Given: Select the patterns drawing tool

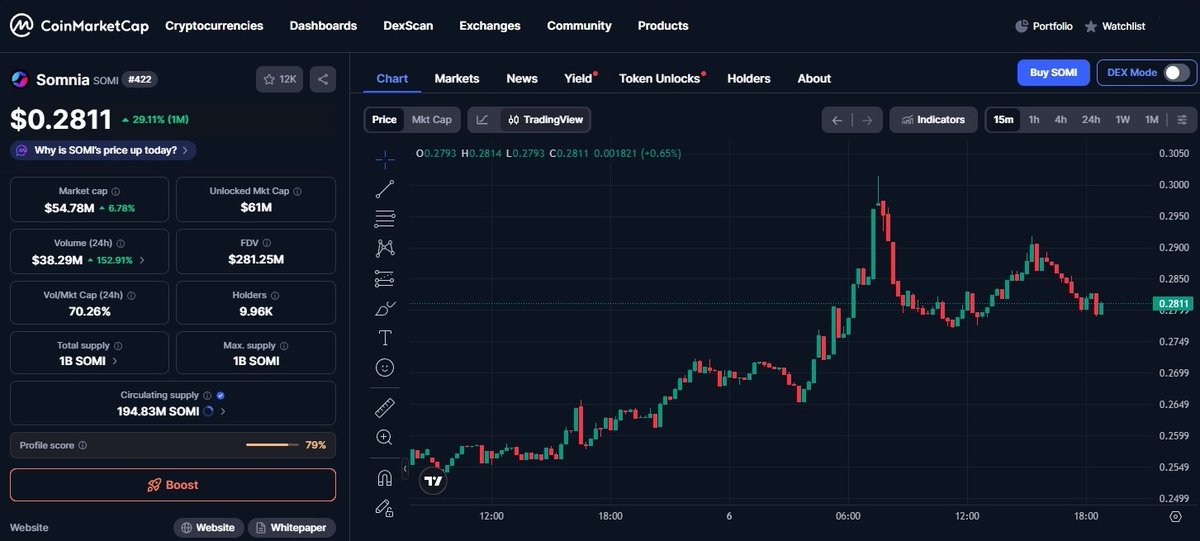Looking at the screenshot, I should tap(385, 248).
